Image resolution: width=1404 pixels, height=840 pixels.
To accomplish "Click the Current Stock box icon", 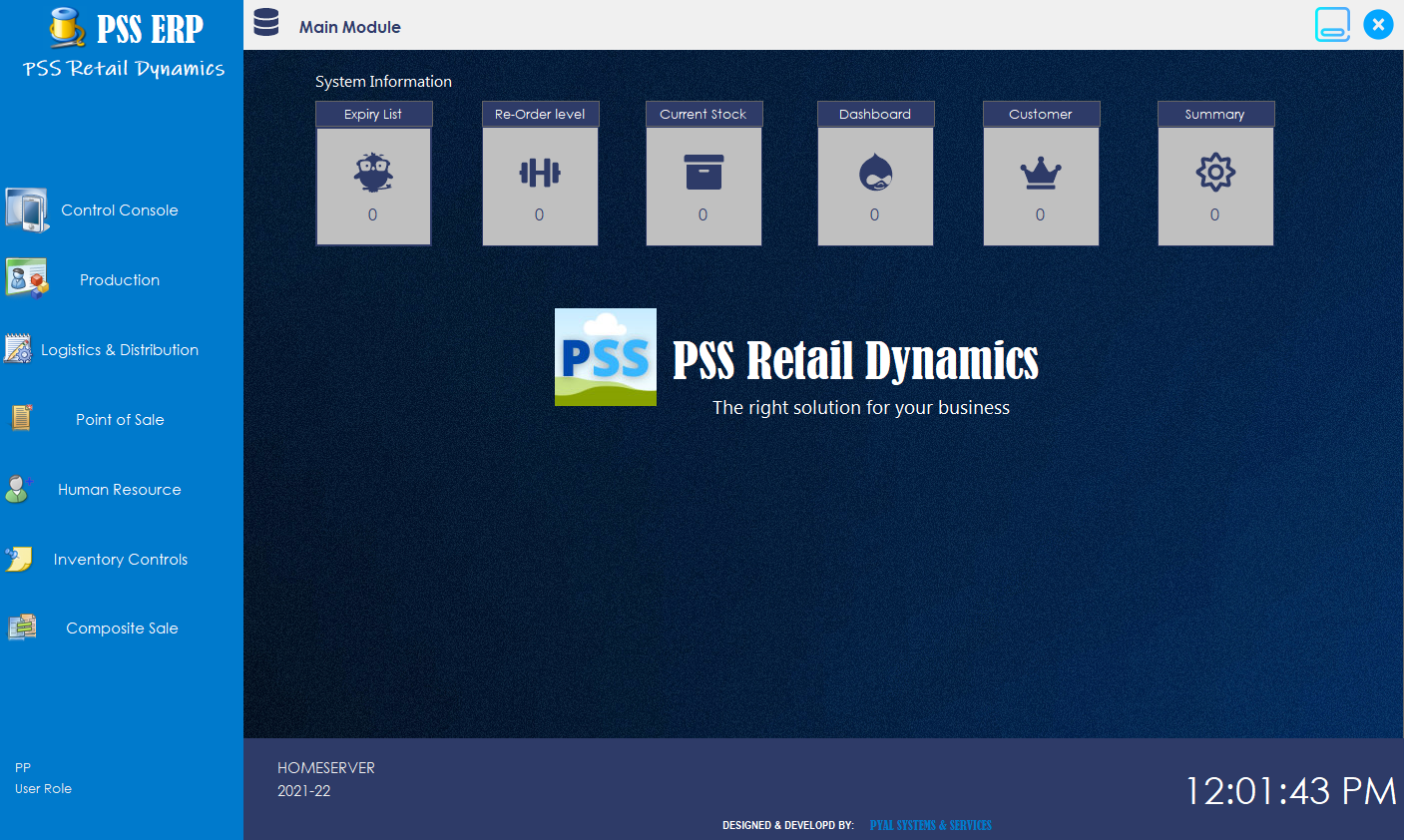I will (703, 171).
